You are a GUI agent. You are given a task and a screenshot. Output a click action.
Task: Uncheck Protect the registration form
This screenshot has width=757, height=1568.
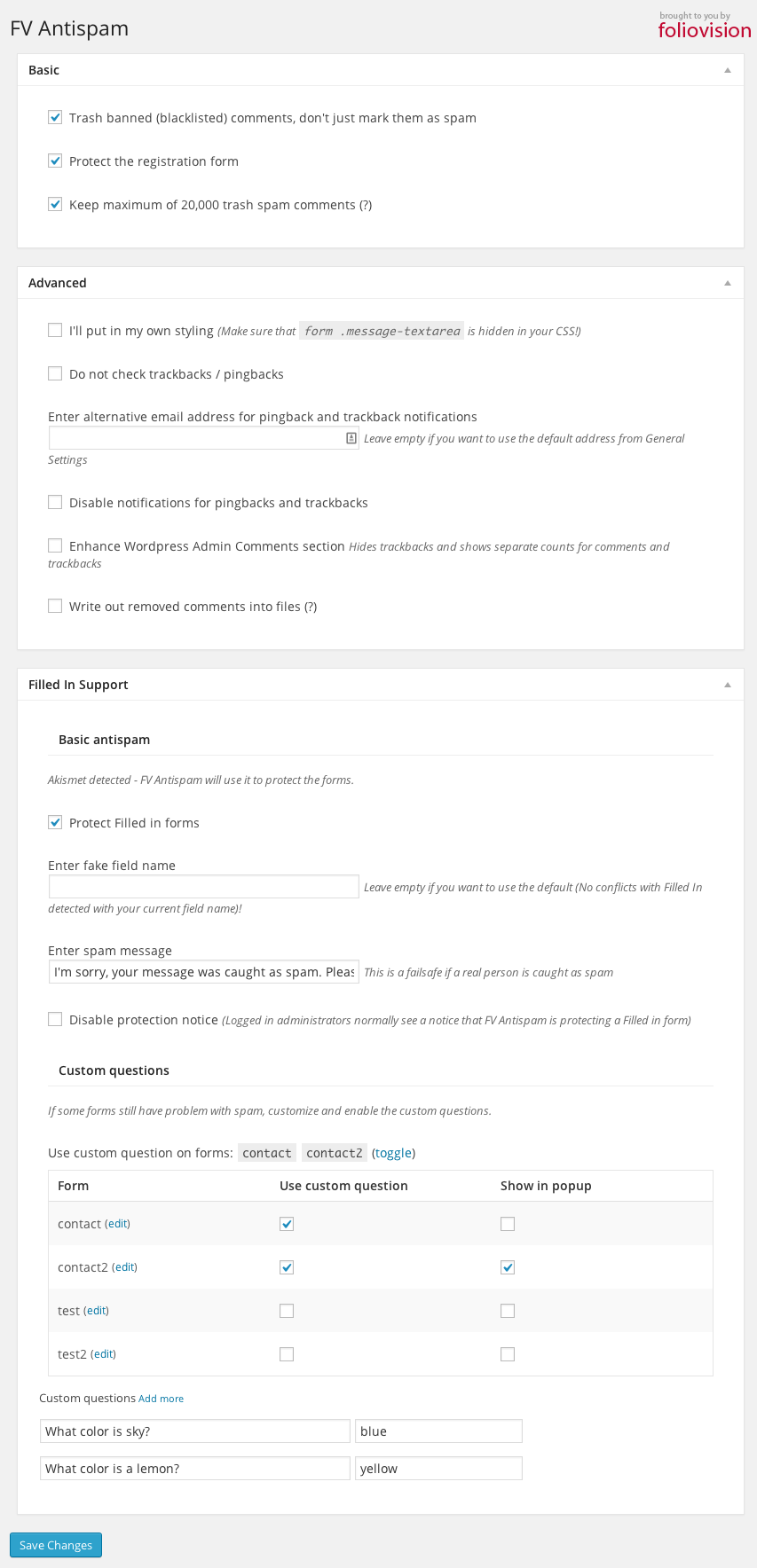tap(55, 161)
